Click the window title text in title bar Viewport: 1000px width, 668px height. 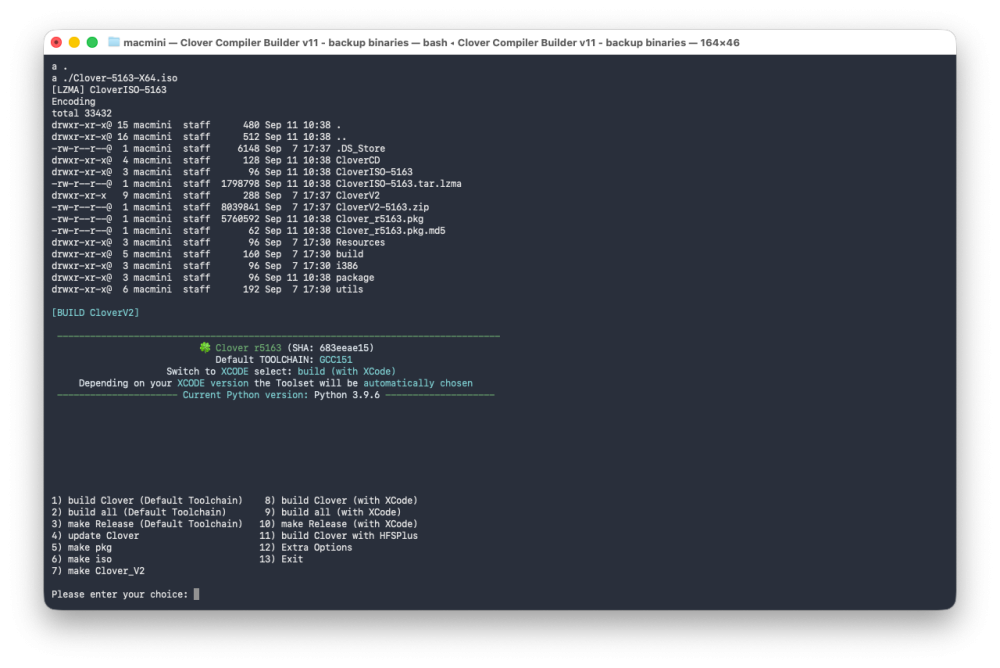click(431, 43)
